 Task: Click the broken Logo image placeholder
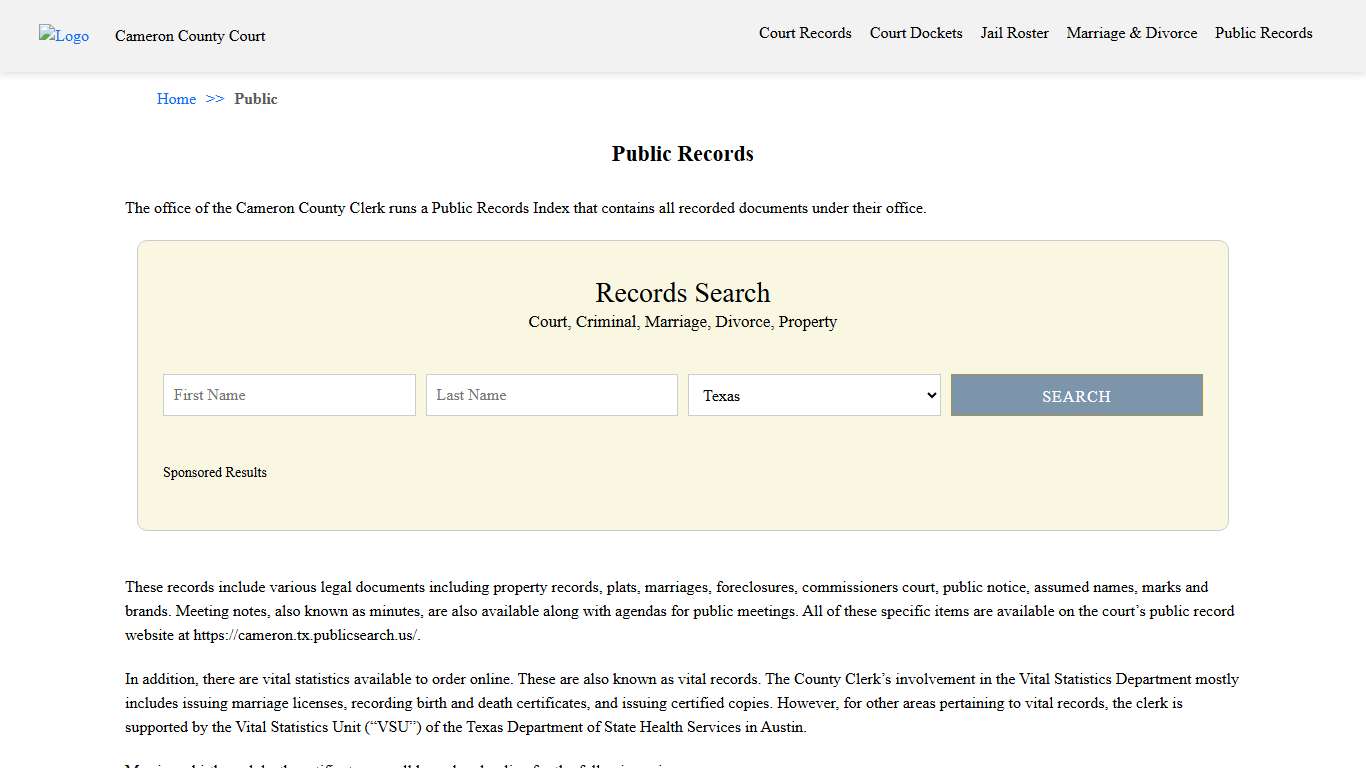(63, 36)
